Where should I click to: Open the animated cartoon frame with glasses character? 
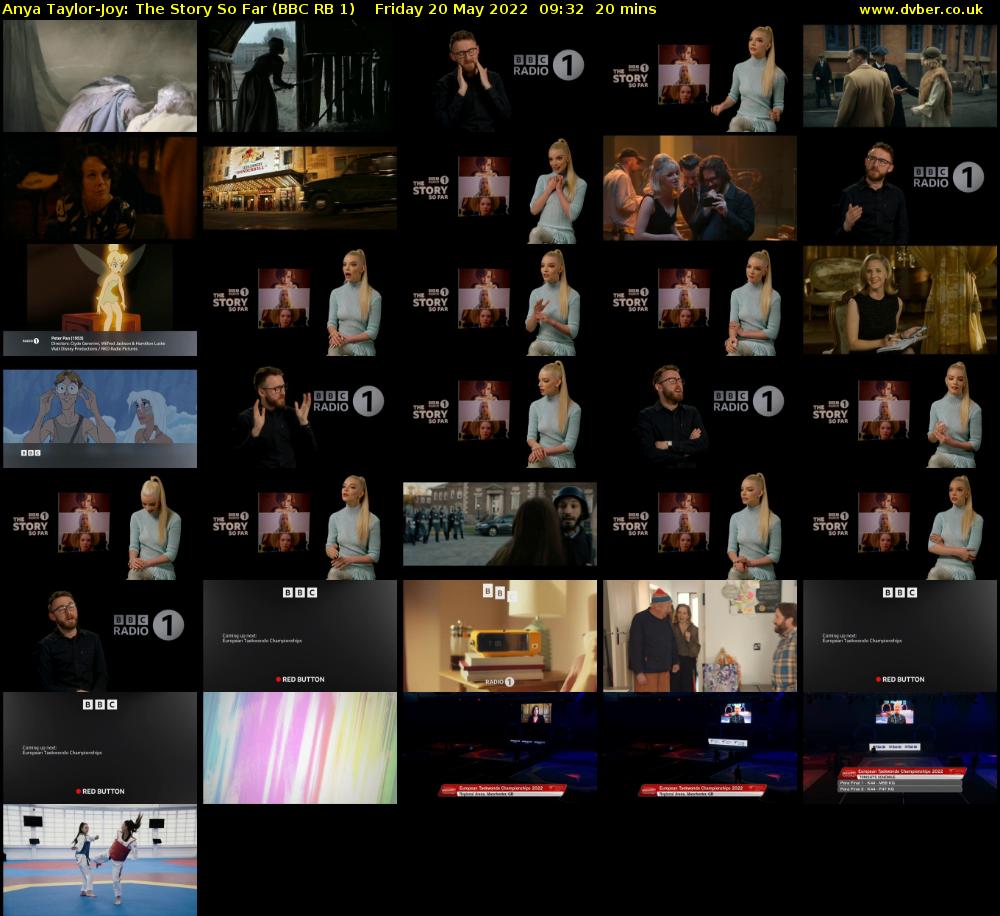(x=100, y=418)
